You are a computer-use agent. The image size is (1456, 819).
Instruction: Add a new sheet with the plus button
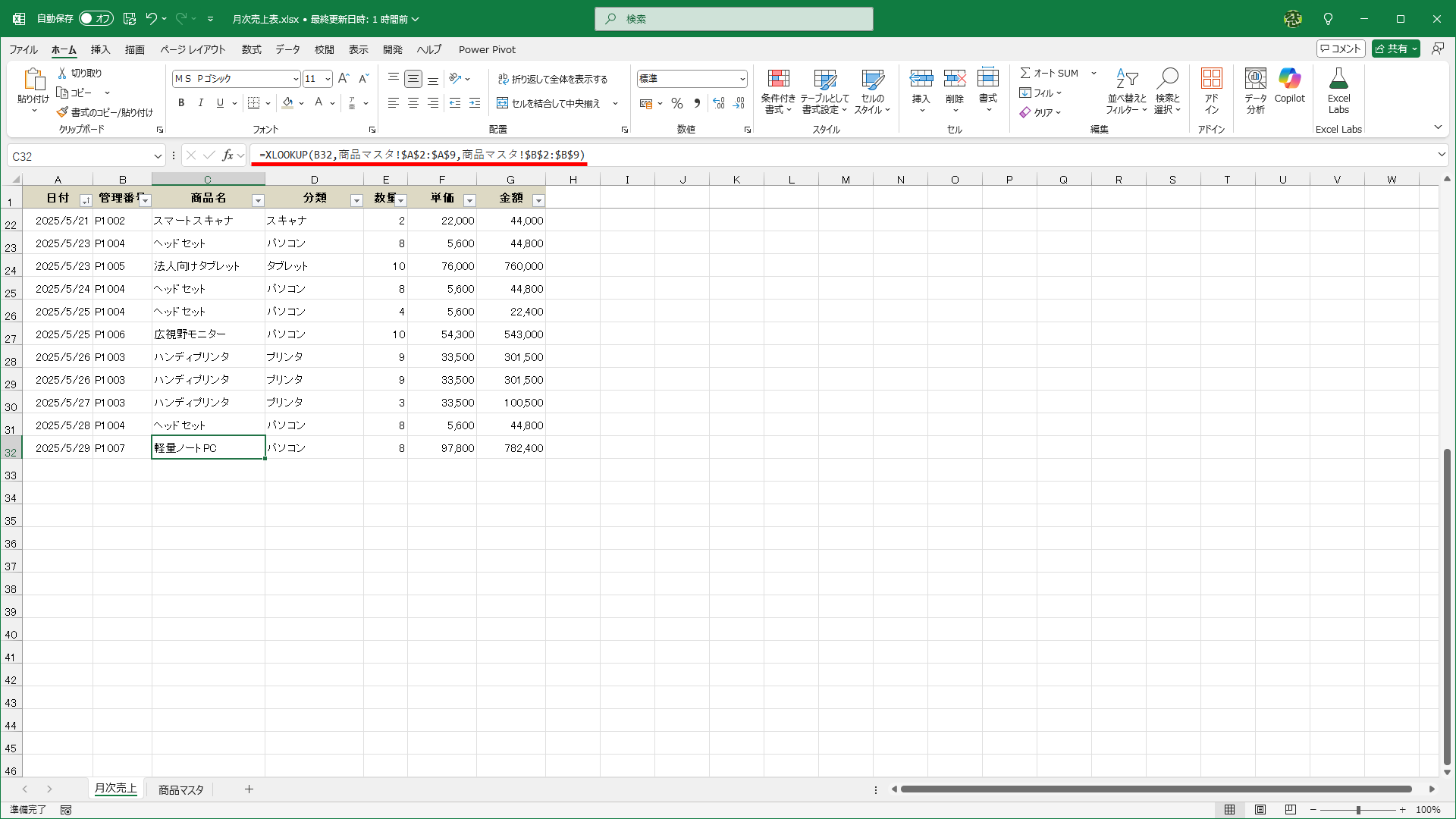coord(249,789)
